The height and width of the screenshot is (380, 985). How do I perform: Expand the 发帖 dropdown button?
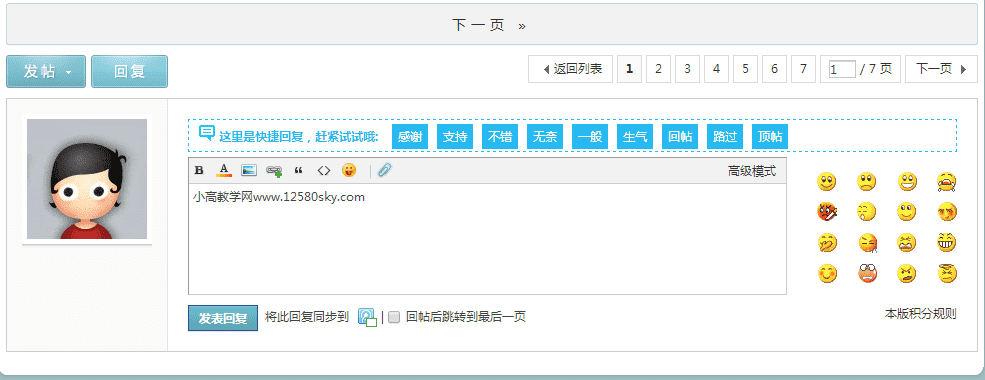pos(46,72)
